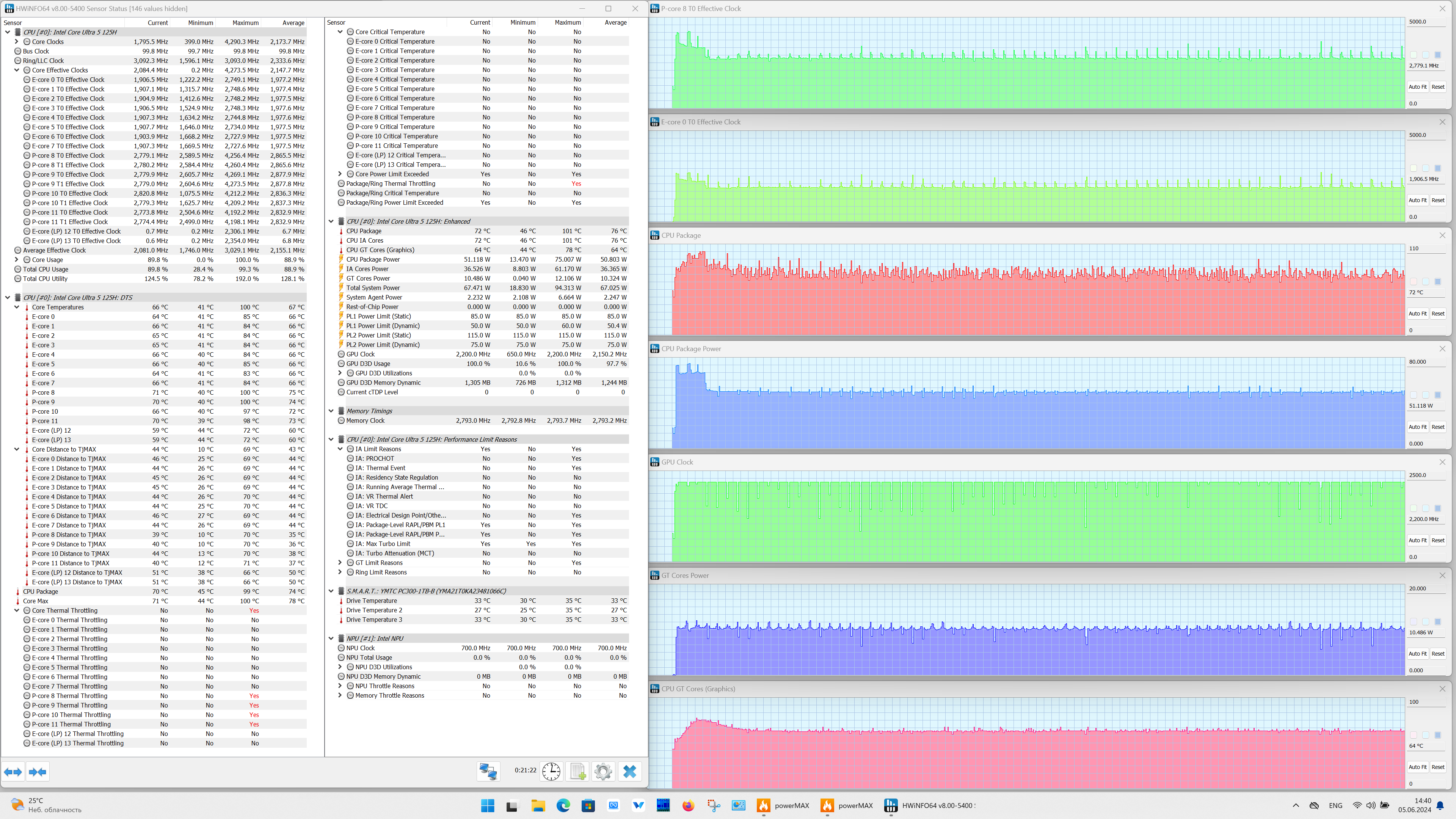Start logging with the log file icon
Screen dimensions: 1456x819
577,771
